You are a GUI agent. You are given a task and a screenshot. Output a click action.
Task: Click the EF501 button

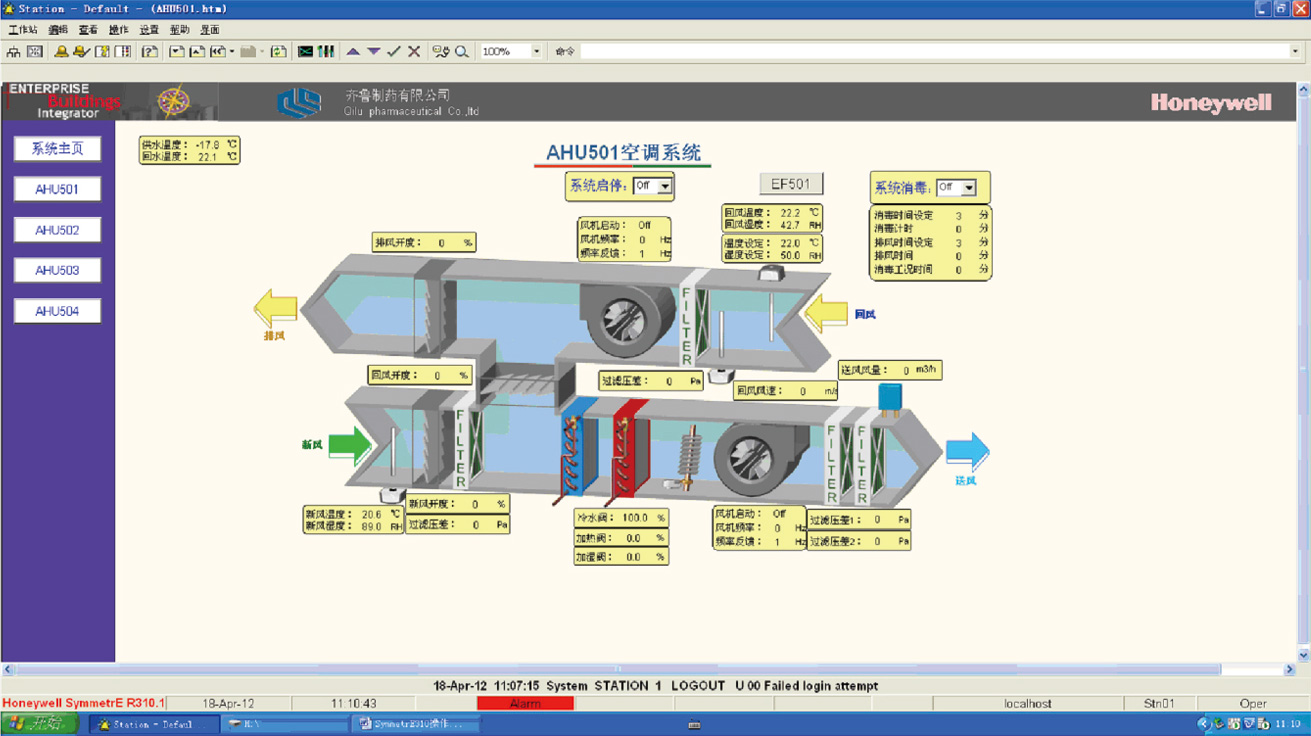tap(791, 184)
